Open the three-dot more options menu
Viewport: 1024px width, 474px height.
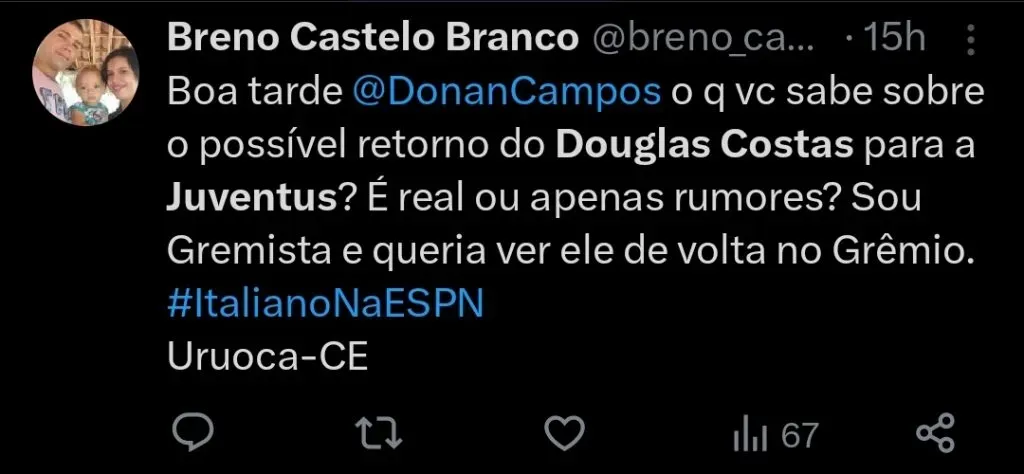[x=969, y=40]
